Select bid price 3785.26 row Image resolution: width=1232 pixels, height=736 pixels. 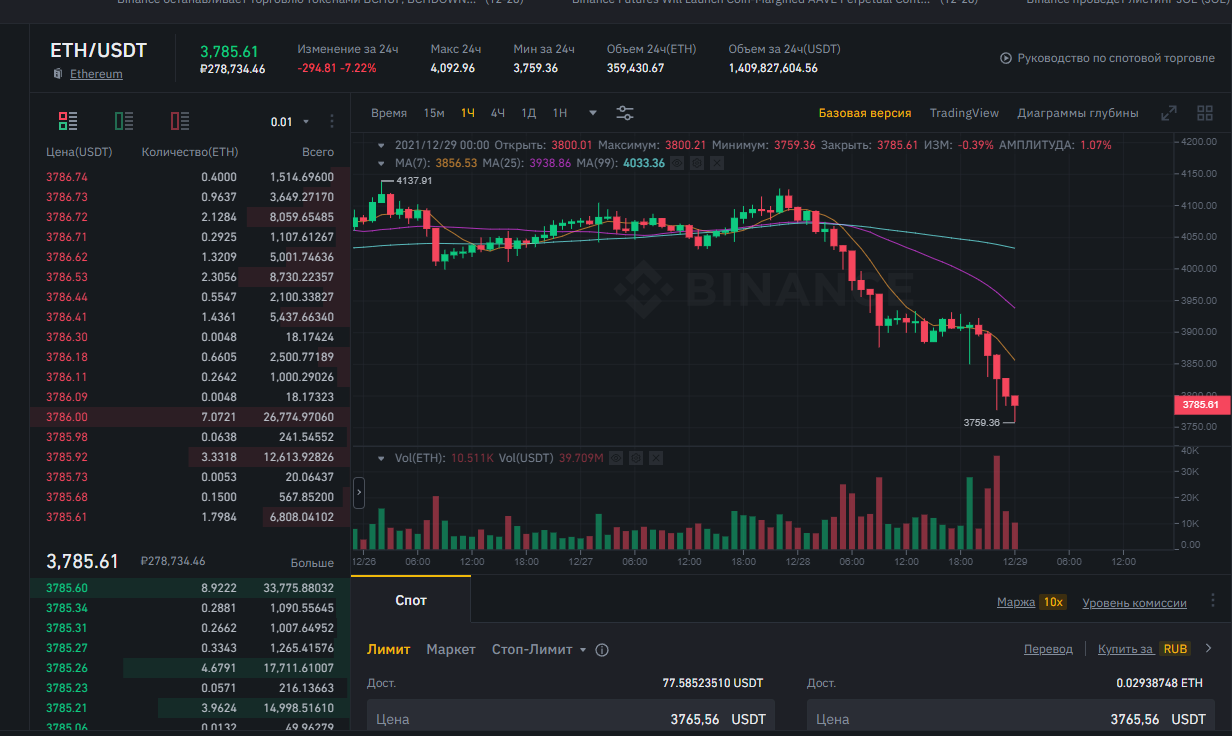click(x=190, y=668)
